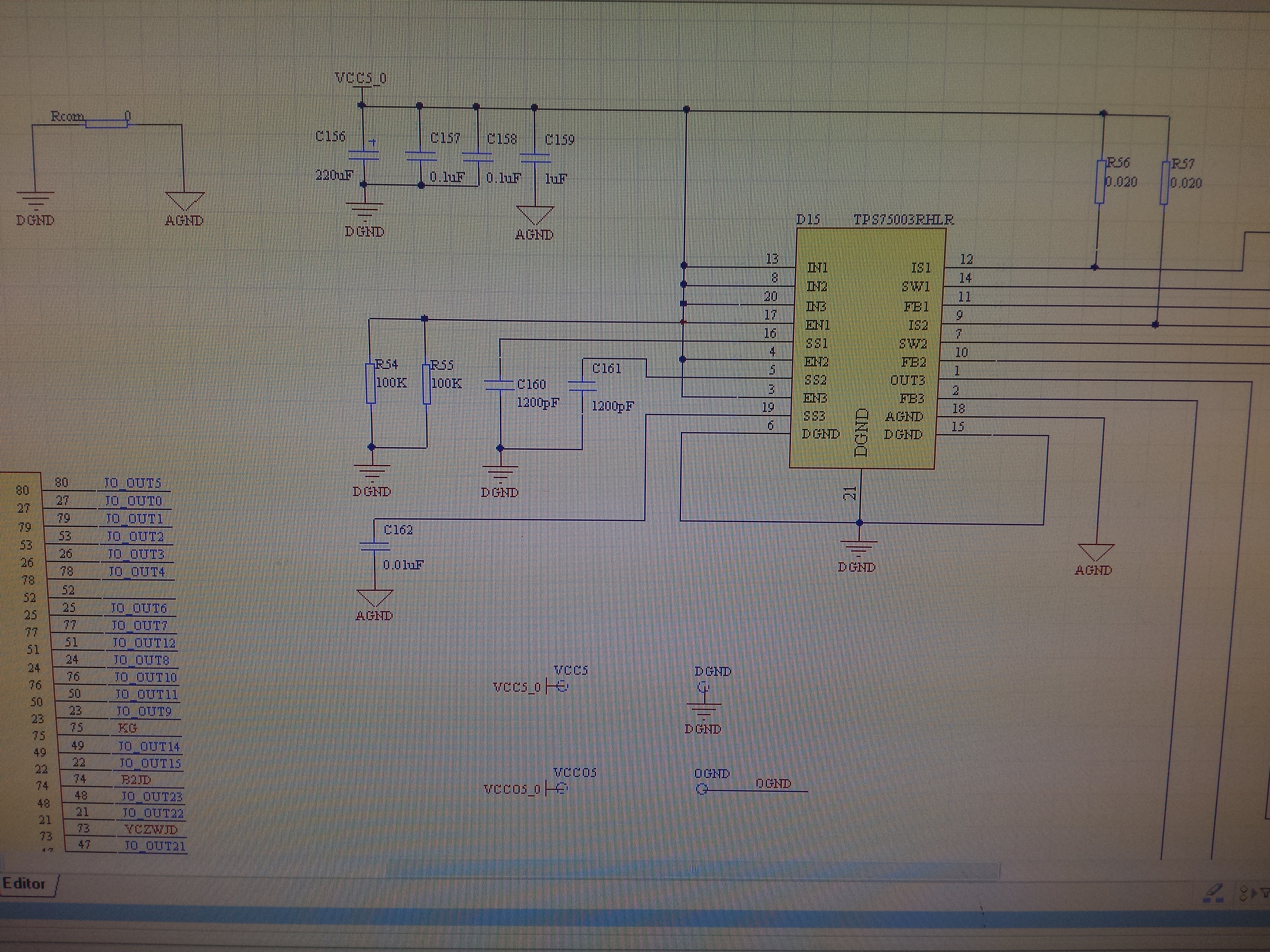
Task: Click the OGND test point circle
Action: click(x=701, y=790)
